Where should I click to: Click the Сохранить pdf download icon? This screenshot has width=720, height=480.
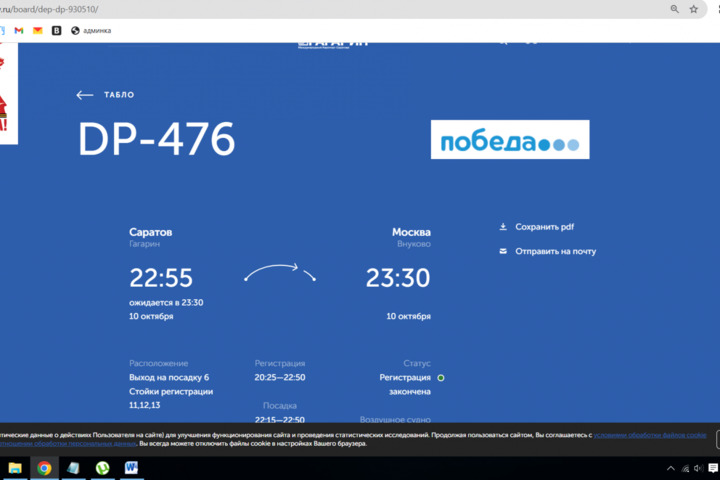click(x=503, y=227)
